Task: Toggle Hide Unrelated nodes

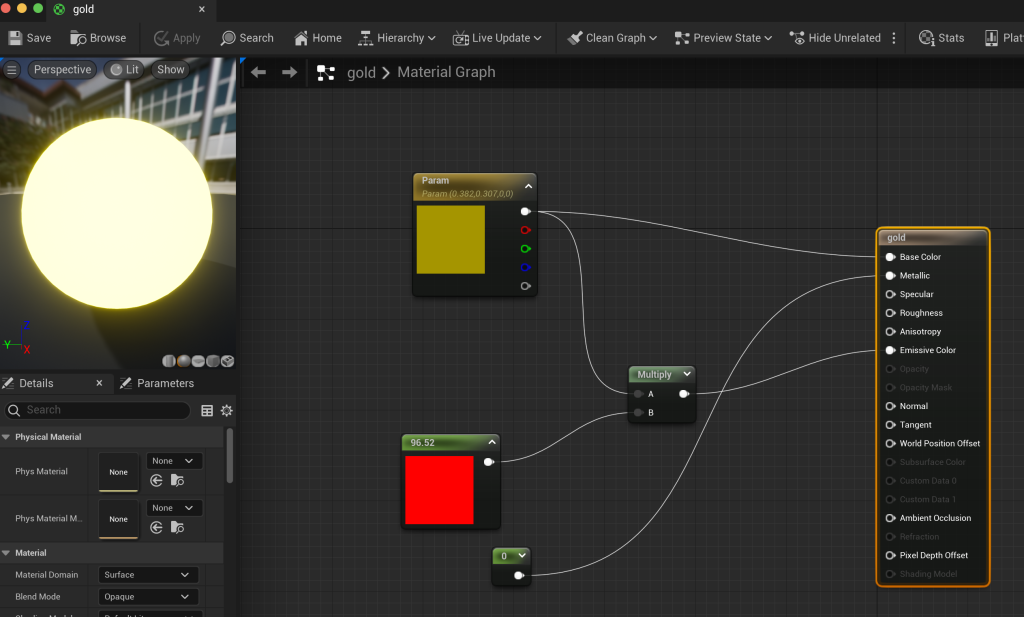Action: 835,38
